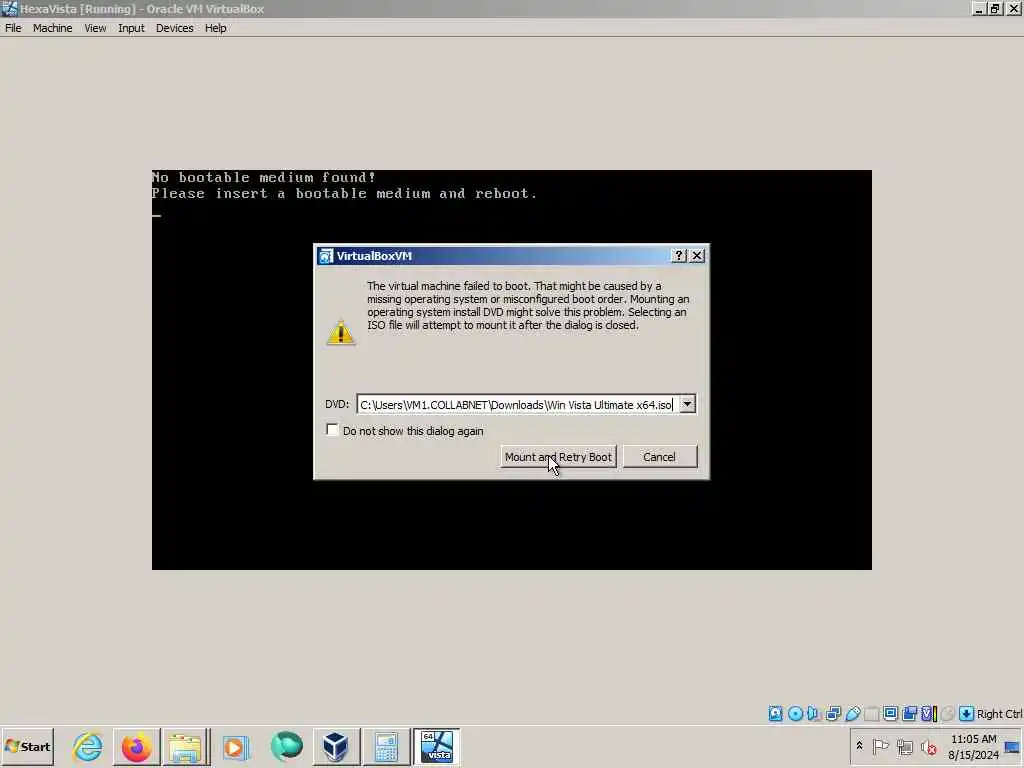Open the Help menu

[x=215, y=28]
